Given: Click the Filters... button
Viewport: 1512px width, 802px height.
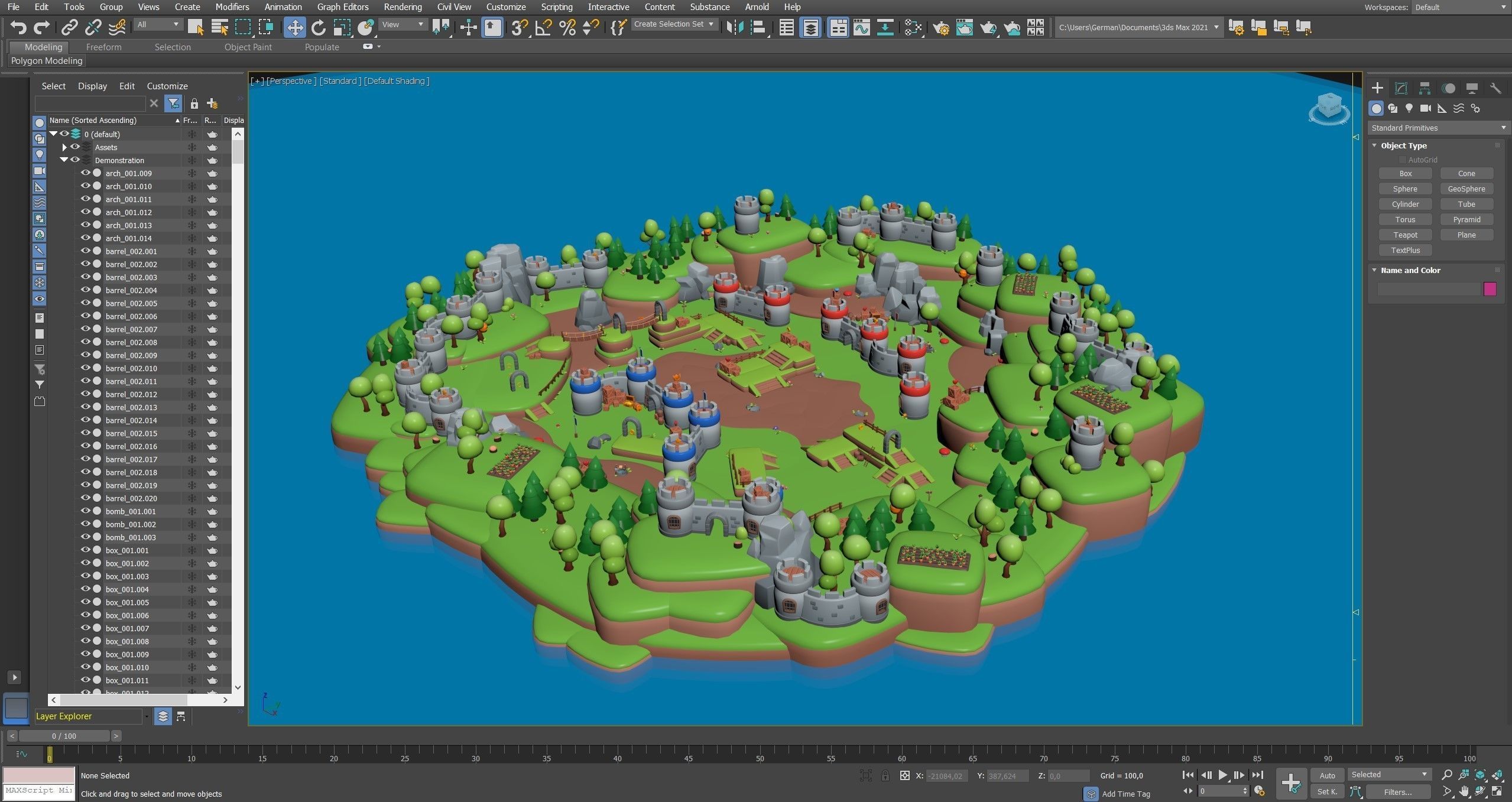Looking at the screenshot, I should [x=1398, y=791].
